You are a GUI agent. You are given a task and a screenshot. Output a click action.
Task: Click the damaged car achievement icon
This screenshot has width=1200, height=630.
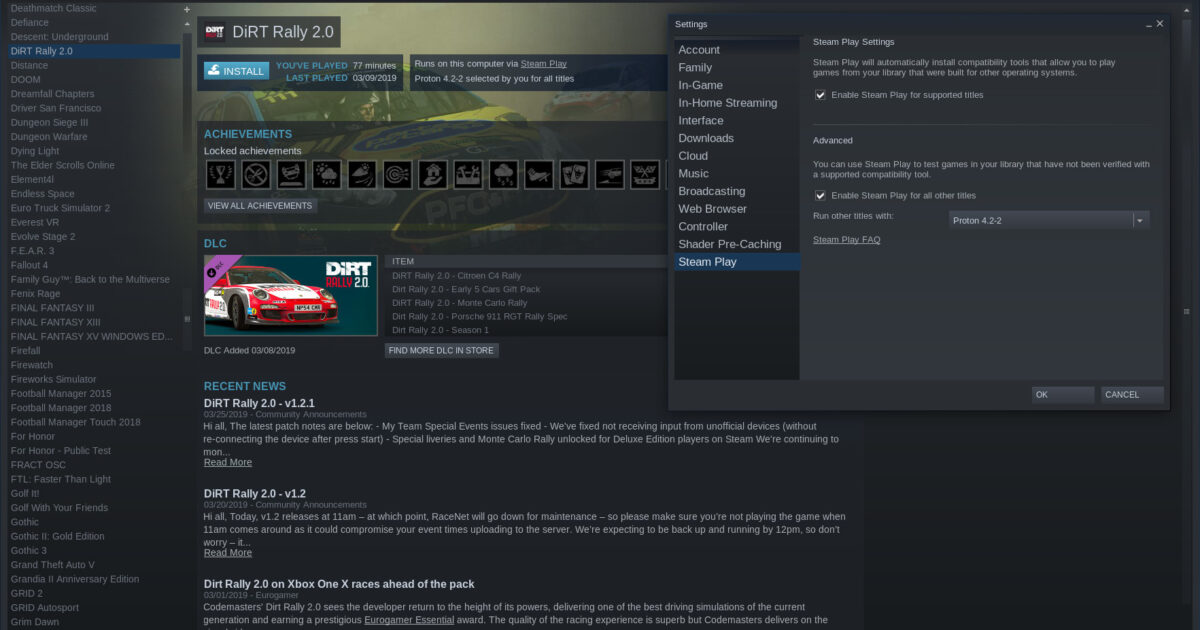click(291, 175)
